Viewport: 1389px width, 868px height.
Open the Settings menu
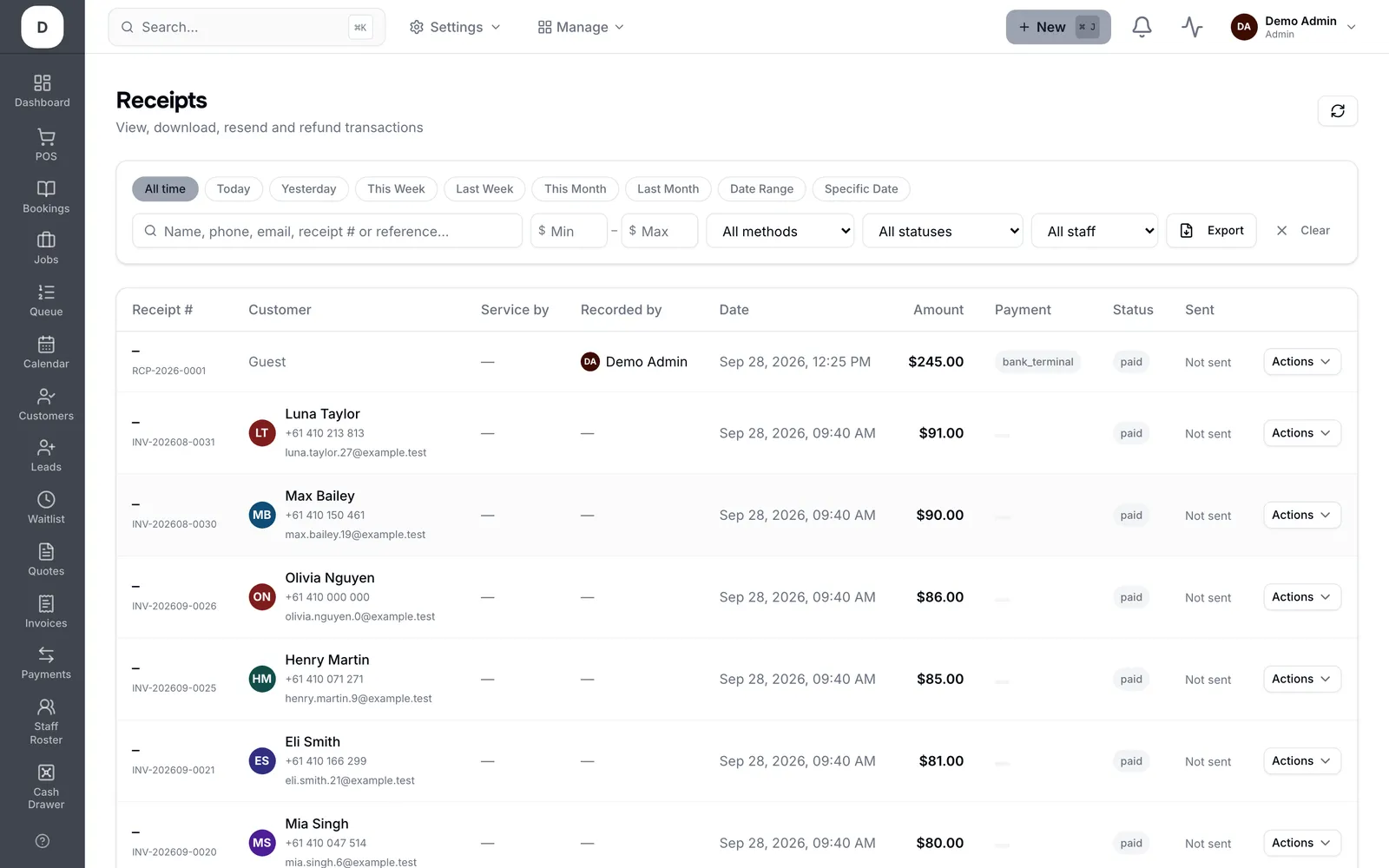pos(455,27)
